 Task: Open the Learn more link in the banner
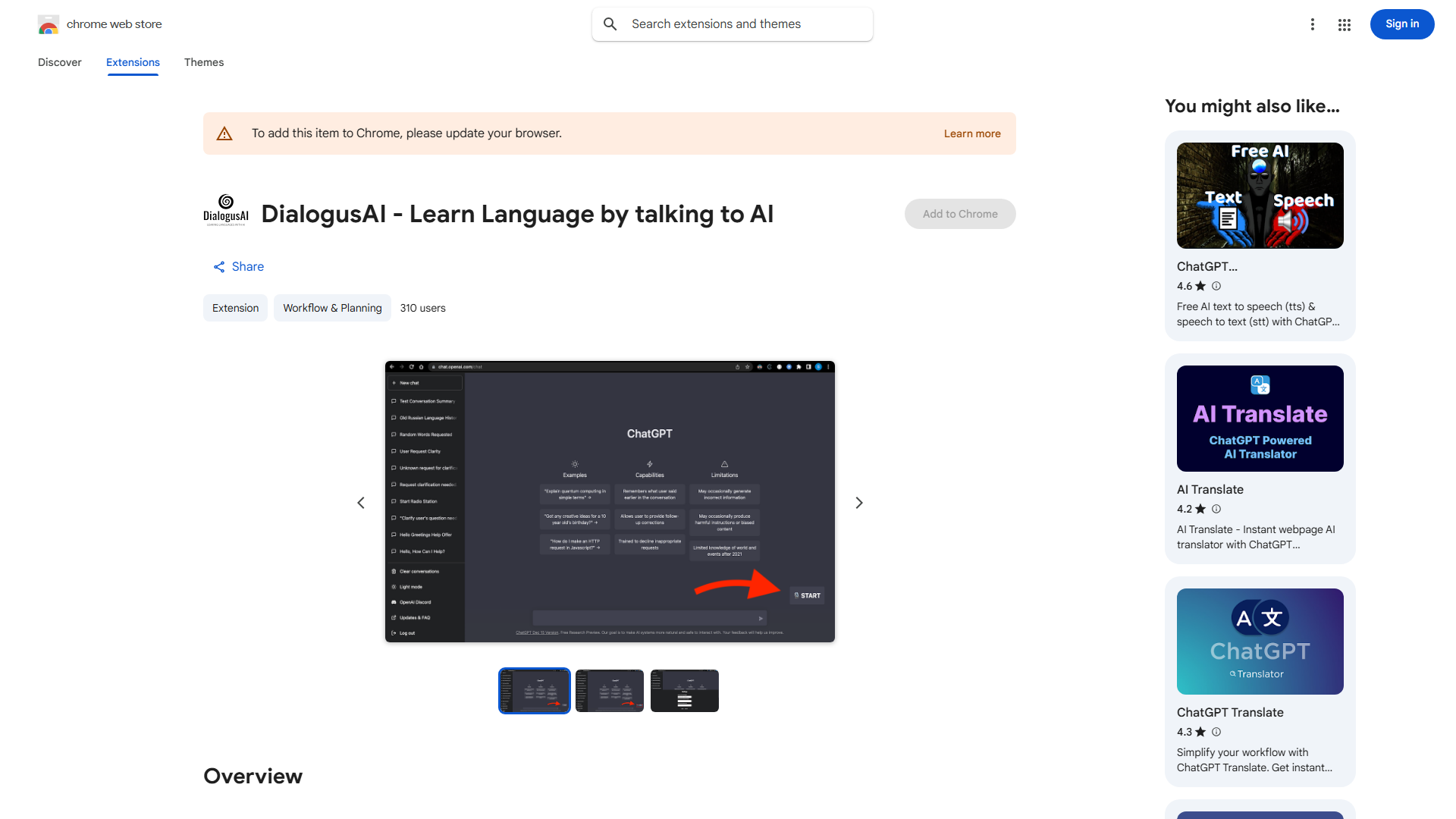tap(971, 133)
